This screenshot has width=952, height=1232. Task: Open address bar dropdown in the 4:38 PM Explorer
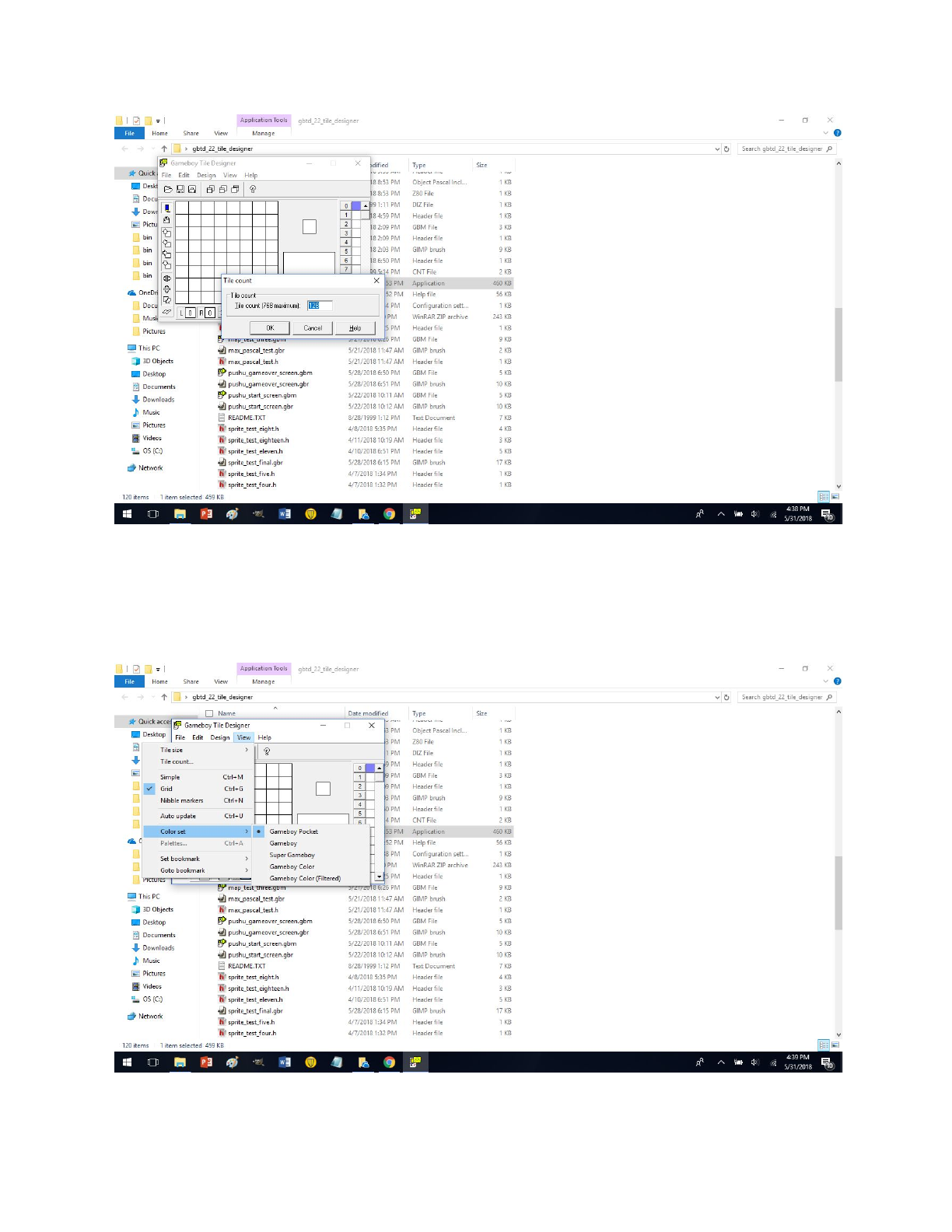717,149
